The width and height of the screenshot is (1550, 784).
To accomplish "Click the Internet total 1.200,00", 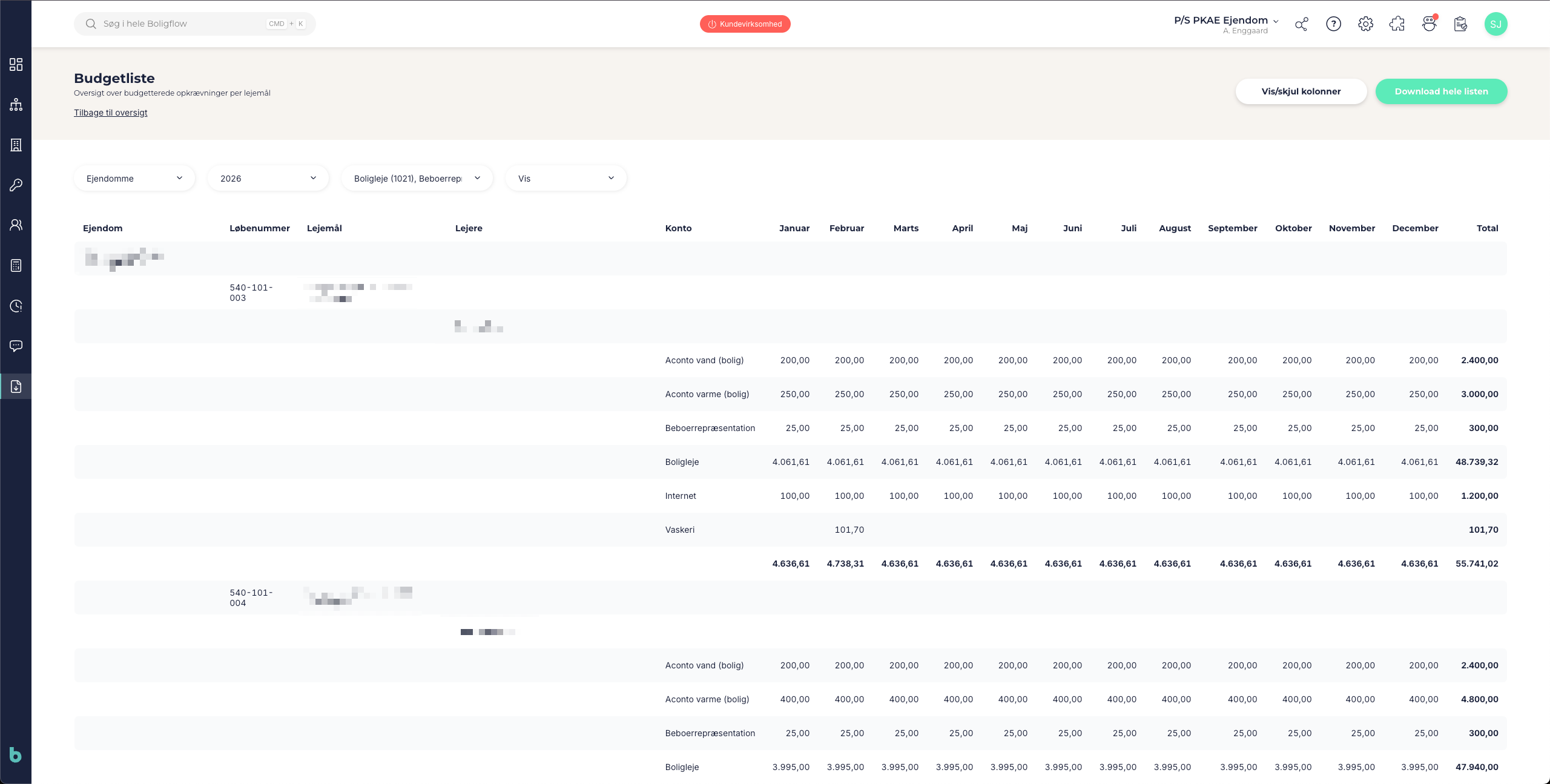I will [1480, 496].
